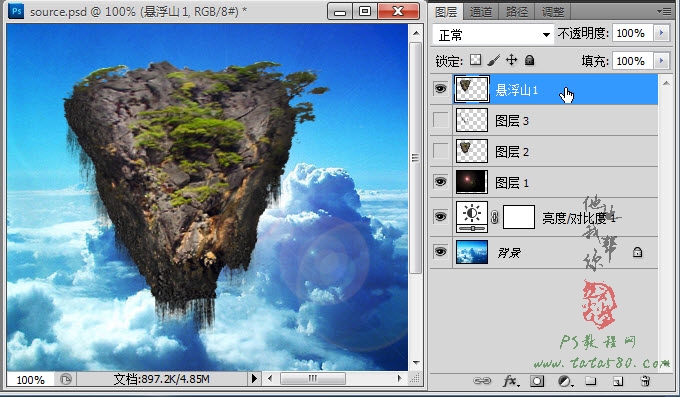Click the 图层 1 layer name
Screen dimensions: 680x397
512,182
